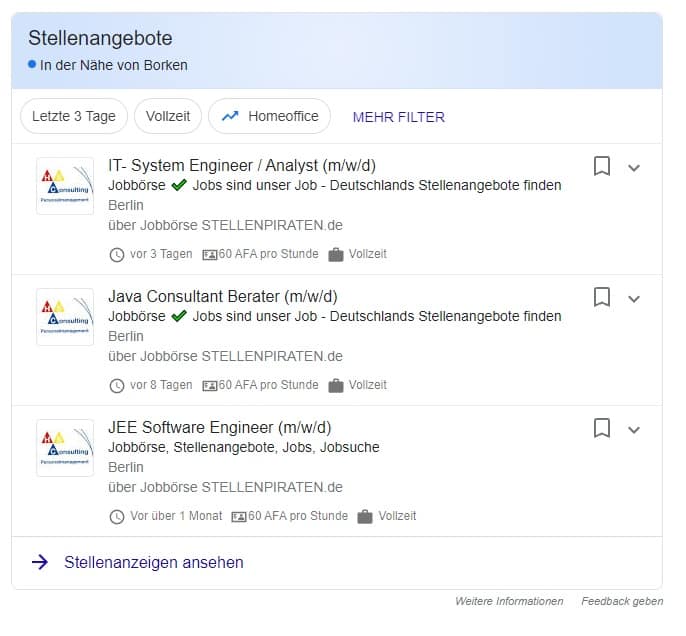Click 60 AFA pro Stunde in IT- System listing
Image resolution: width=686 pixels, height=636 pixels.
coord(268,254)
